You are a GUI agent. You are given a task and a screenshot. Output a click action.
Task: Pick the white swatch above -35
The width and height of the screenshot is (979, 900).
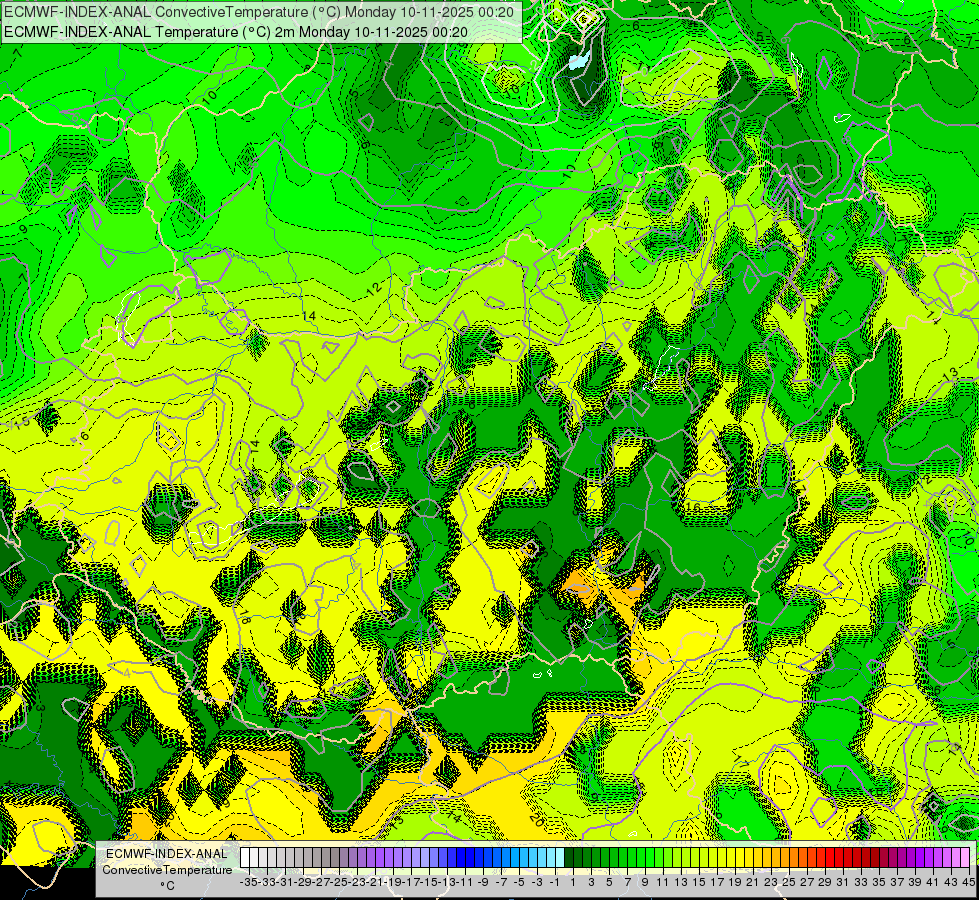[245, 857]
